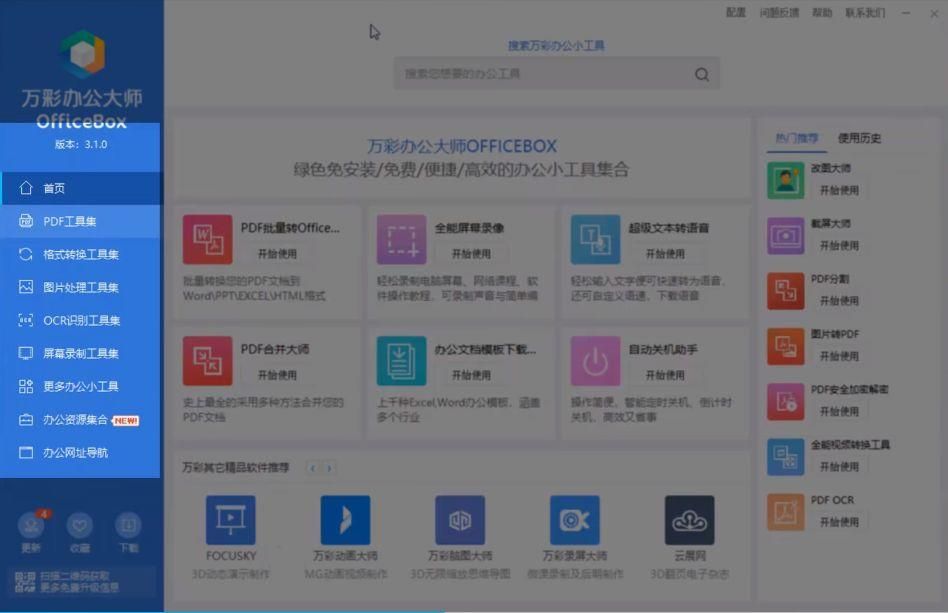Viewport: 948px width, 613px height.
Task: Click the magnifier search icon
Action: pyautogui.click(x=702, y=74)
